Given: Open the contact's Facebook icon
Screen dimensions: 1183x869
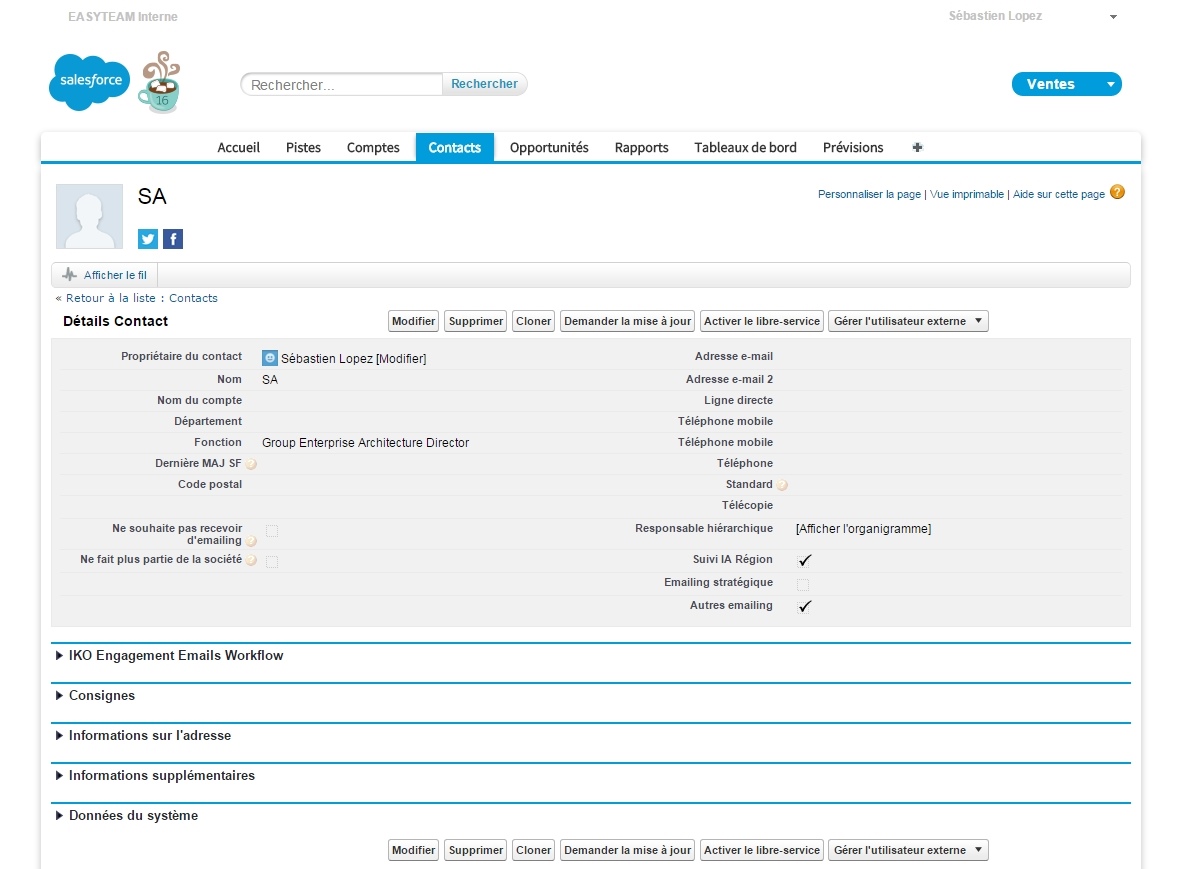Looking at the screenshot, I should 173,239.
